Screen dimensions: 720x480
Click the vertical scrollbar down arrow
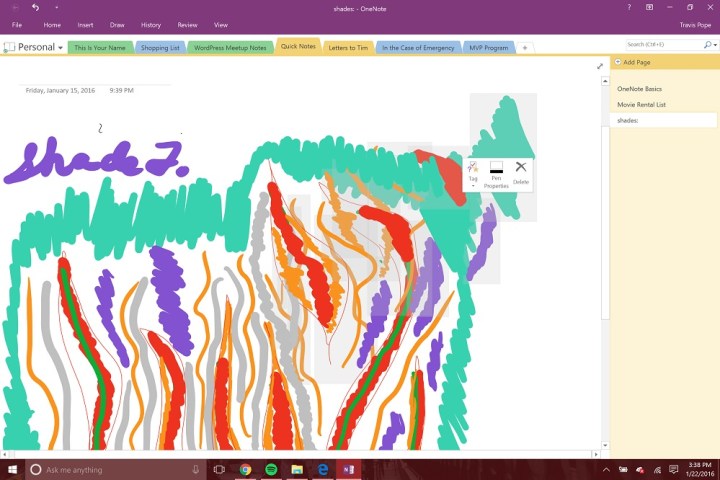coord(605,445)
